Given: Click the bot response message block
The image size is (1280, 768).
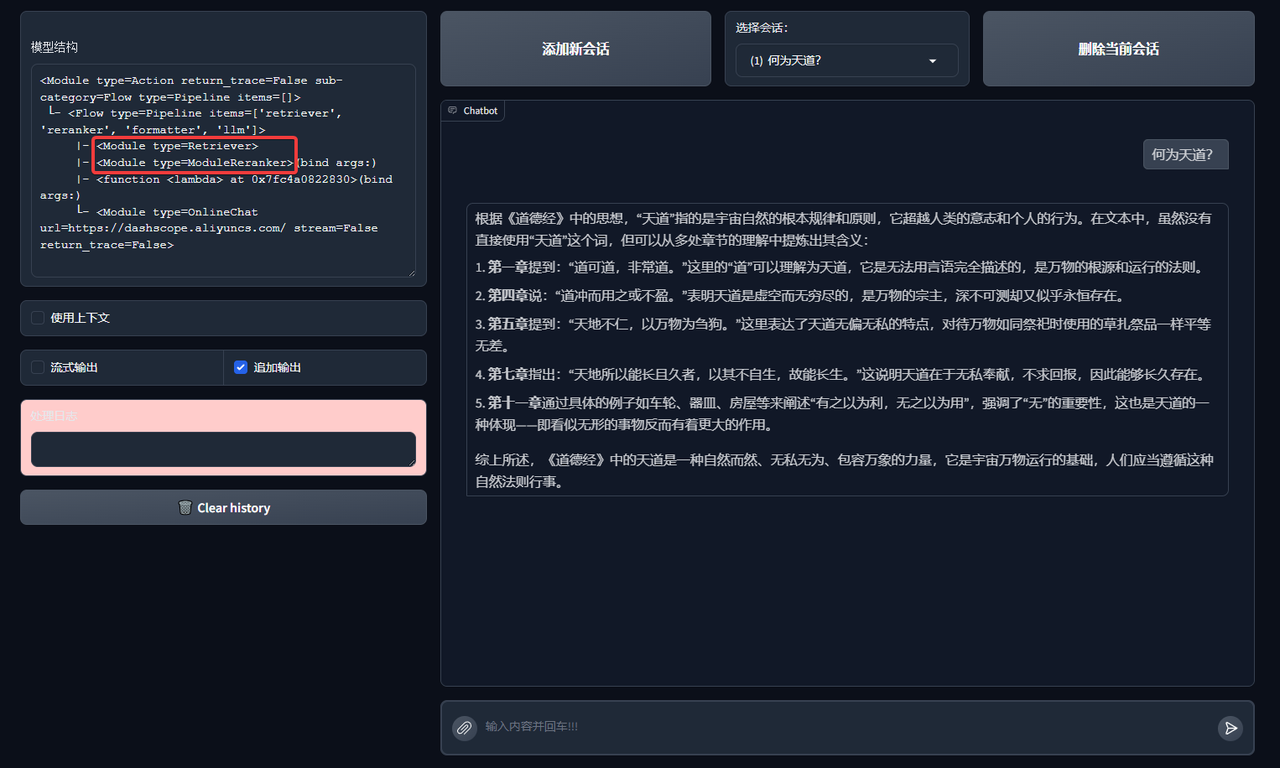Looking at the screenshot, I should (847, 349).
